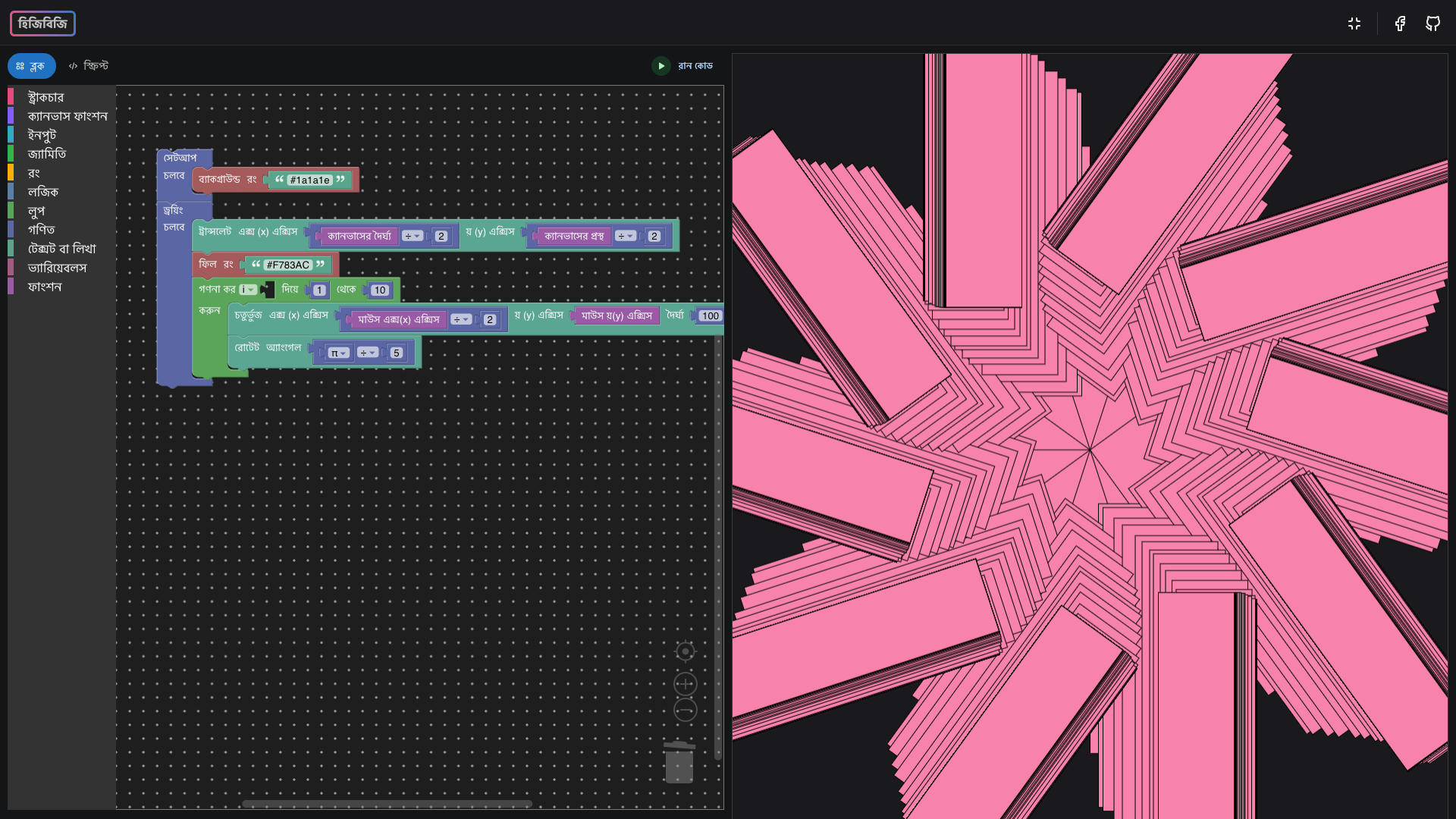Open the জ্যামিতি block category
This screenshot has width=1456, height=819.
coord(46,154)
